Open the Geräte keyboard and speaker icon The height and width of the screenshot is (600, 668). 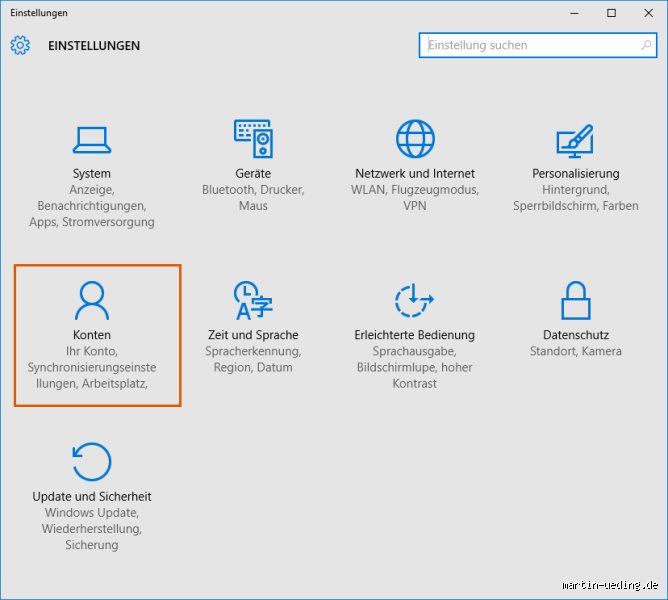click(x=253, y=138)
